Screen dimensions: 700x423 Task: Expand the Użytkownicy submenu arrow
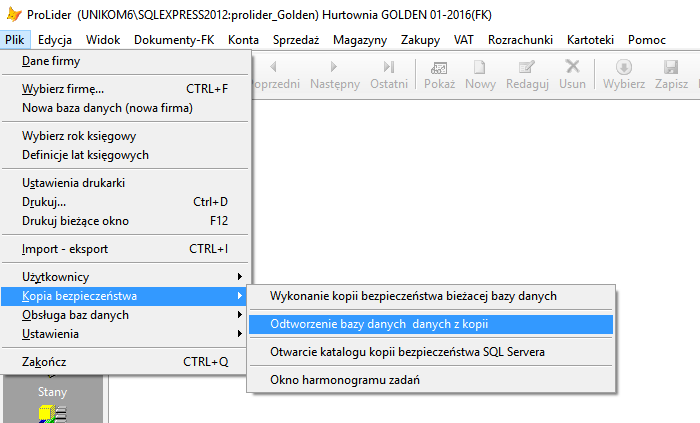click(x=240, y=277)
